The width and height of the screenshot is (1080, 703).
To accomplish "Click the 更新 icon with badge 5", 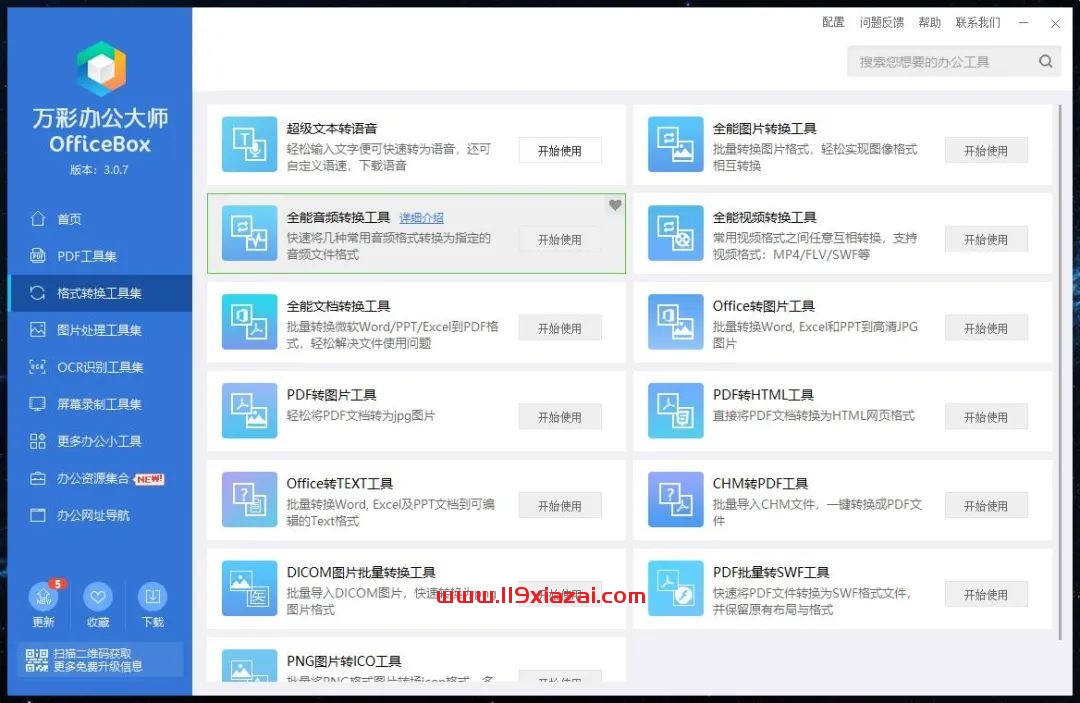I will 44,596.
